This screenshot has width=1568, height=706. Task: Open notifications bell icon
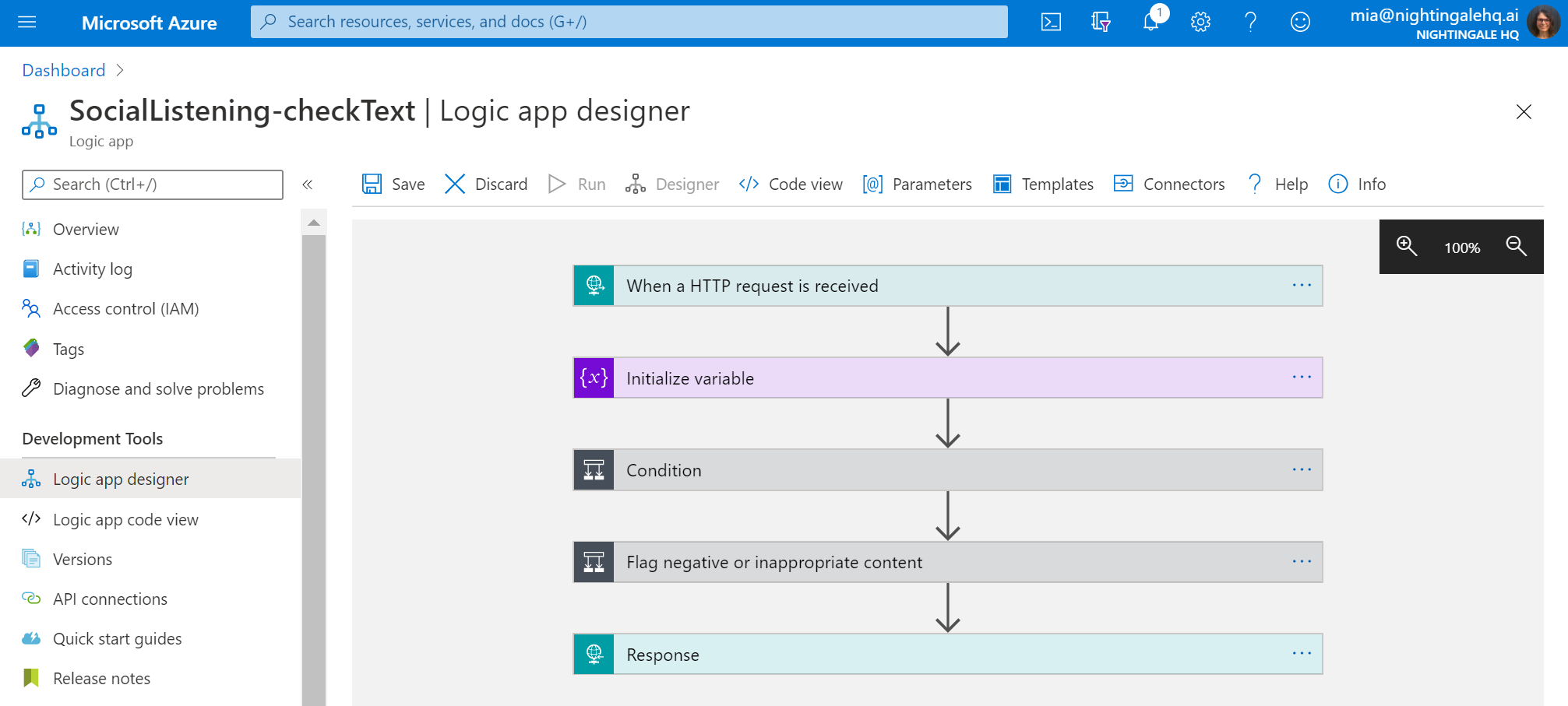(1151, 22)
